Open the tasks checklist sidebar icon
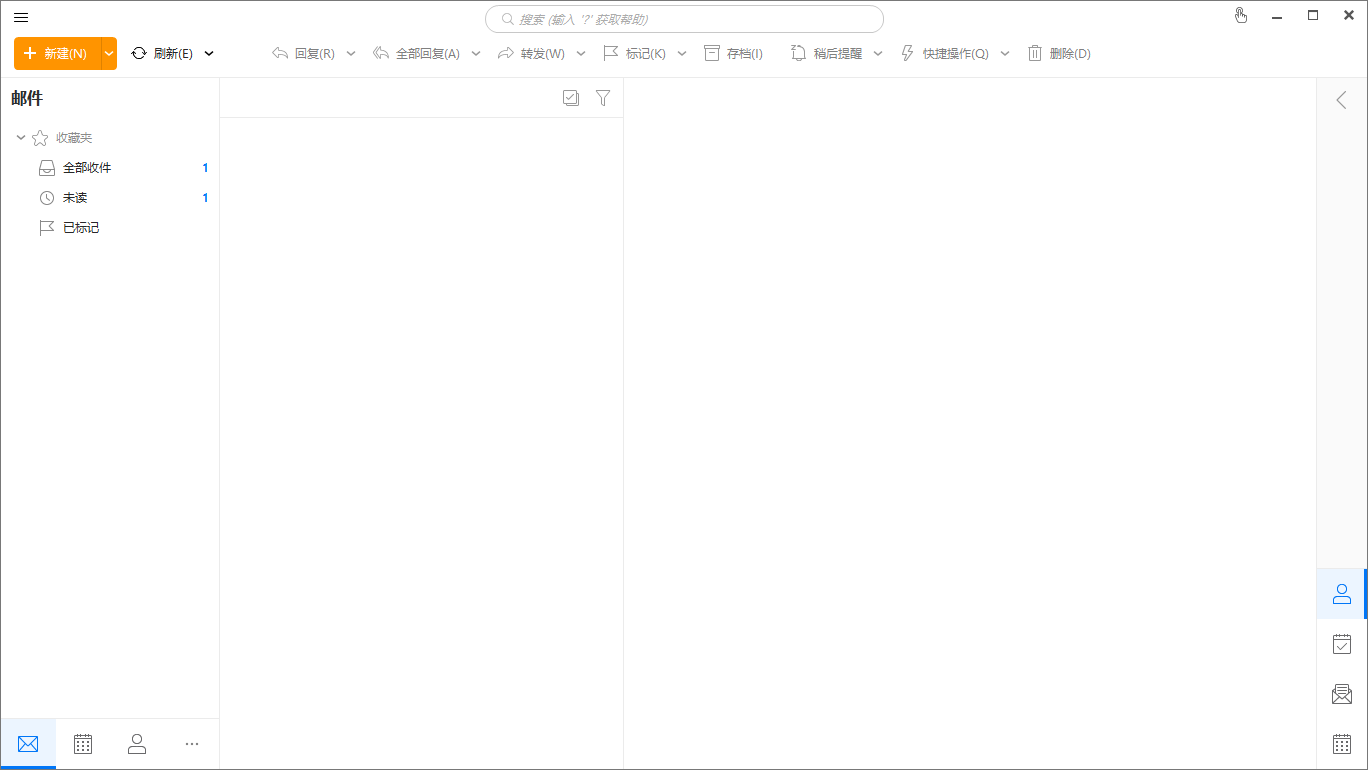 pyautogui.click(x=1342, y=644)
